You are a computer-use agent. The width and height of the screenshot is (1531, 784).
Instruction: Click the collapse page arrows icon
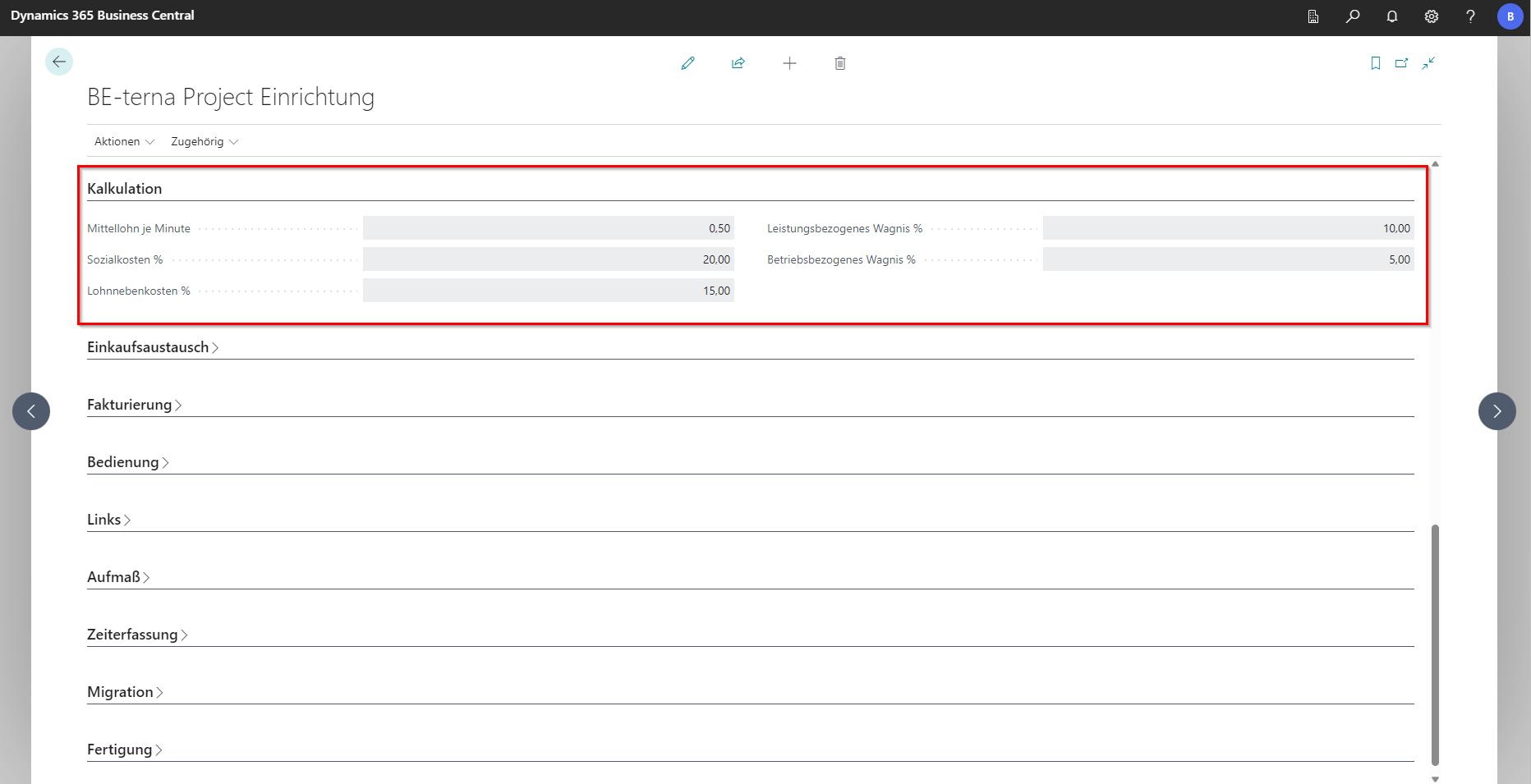pos(1428,63)
